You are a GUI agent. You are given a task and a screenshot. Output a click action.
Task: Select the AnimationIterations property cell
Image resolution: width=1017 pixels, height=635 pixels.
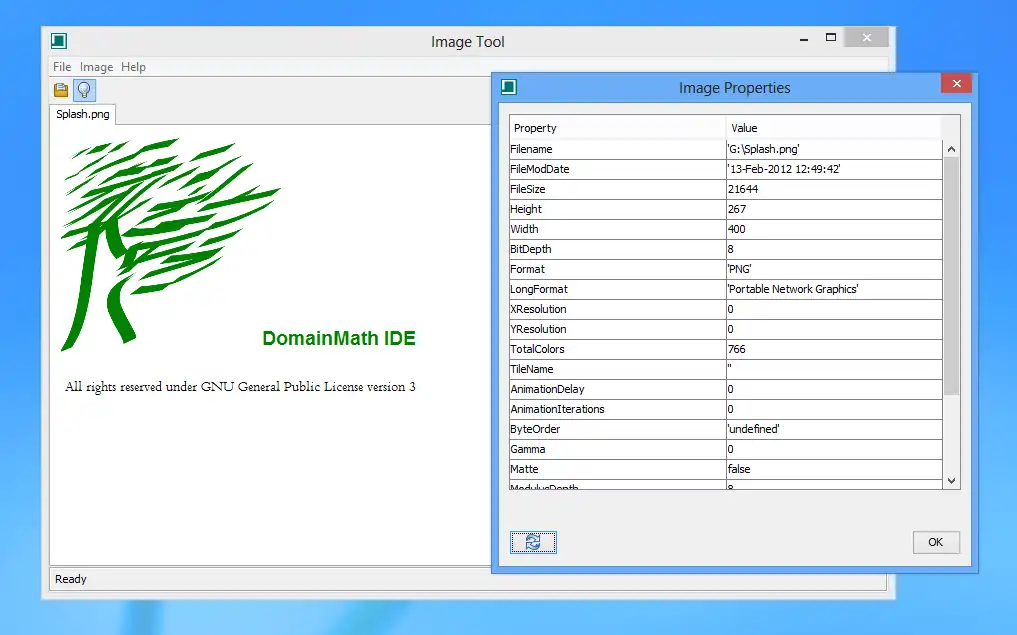coord(617,409)
